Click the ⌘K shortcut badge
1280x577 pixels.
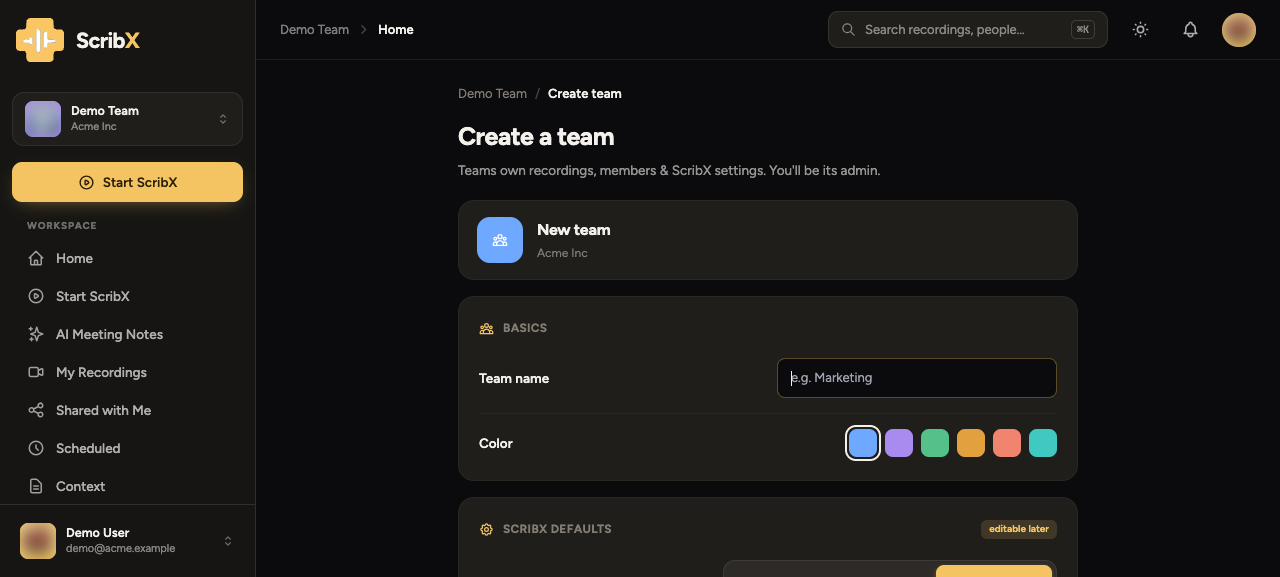coord(1082,30)
